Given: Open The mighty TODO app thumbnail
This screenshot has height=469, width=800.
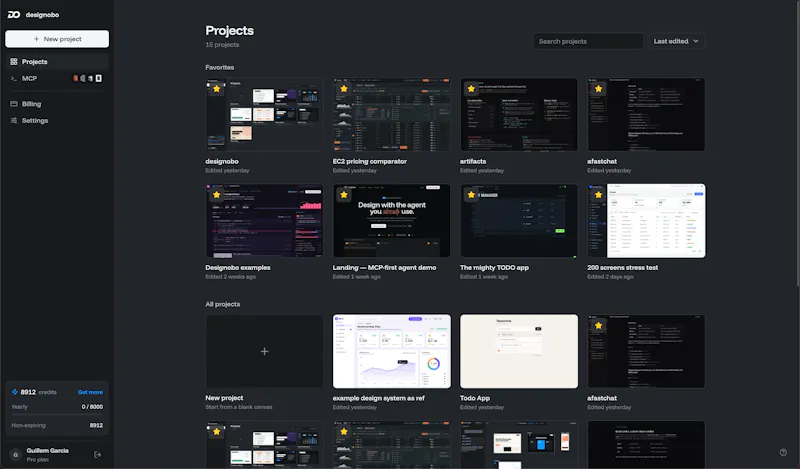Looking at the screenshot, I should click(x=519, y=220).
